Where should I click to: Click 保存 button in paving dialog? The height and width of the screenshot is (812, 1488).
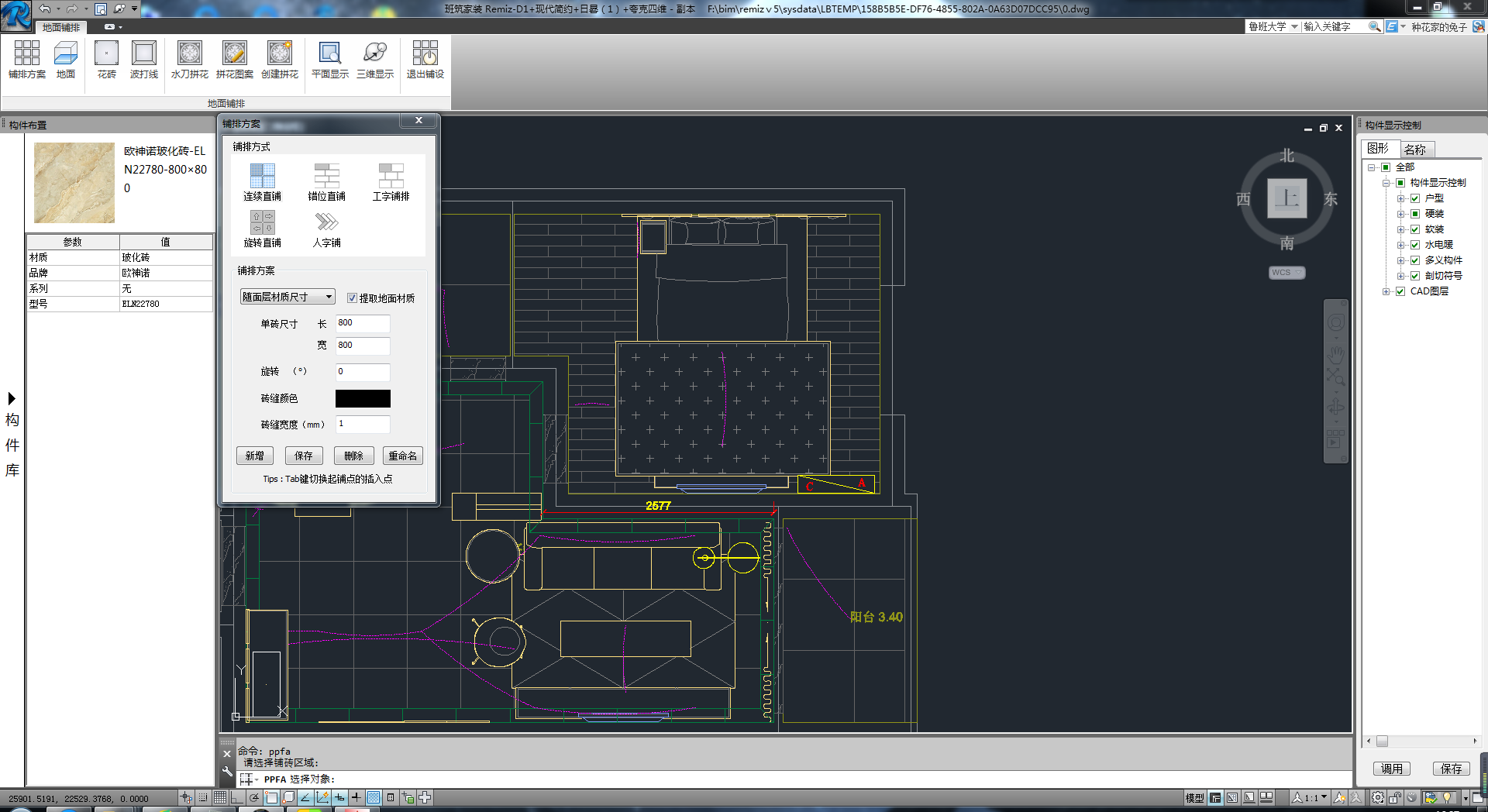point(304,456)
